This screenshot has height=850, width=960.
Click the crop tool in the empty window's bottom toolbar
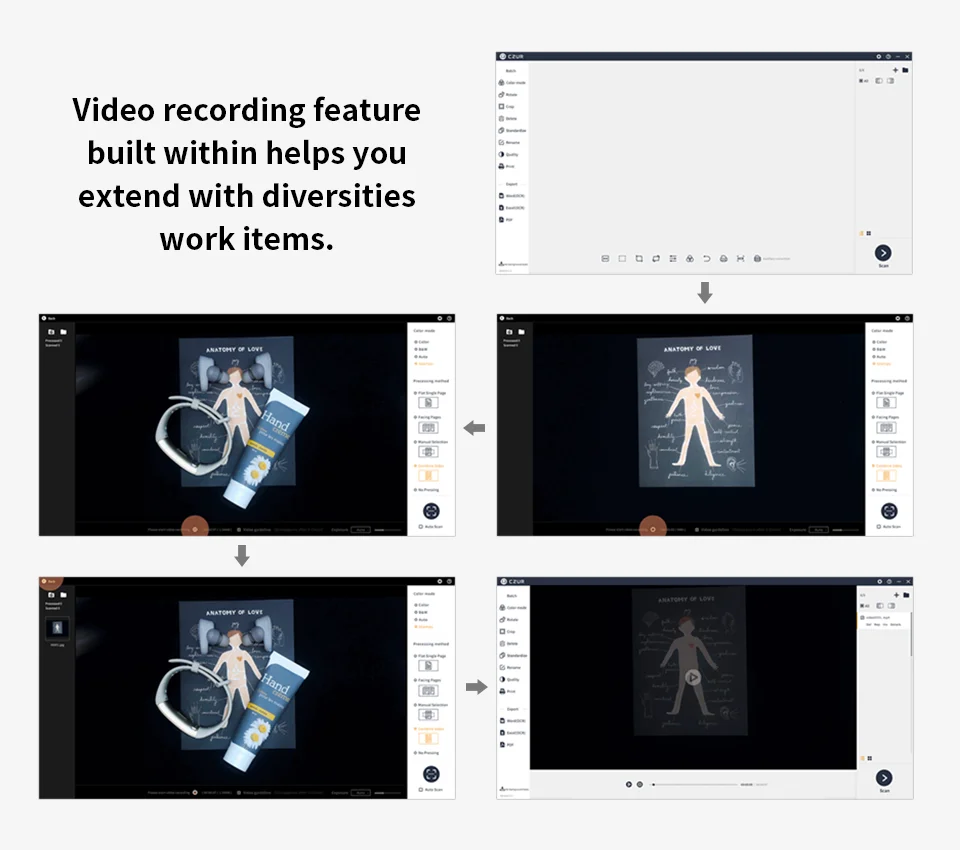click(x=639, y=259)
